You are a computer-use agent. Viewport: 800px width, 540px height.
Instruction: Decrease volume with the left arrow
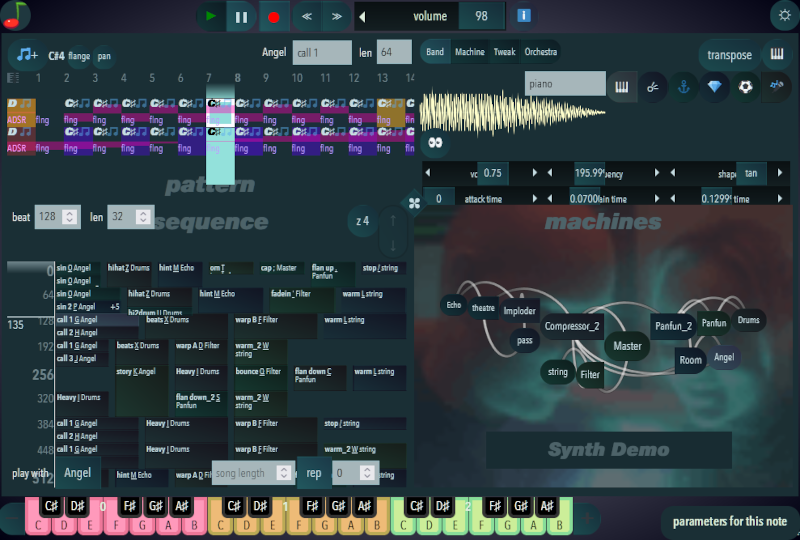tap(362, 17)
